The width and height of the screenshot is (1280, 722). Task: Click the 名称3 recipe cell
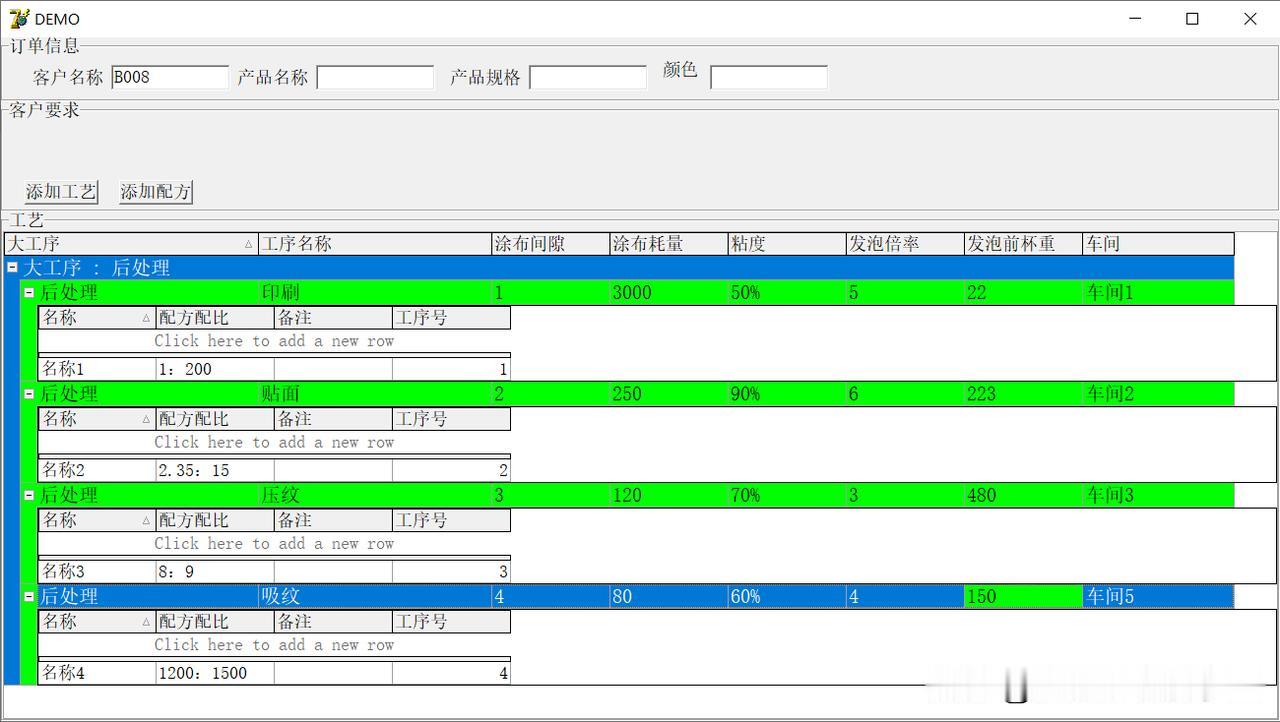tap(97, 572)
